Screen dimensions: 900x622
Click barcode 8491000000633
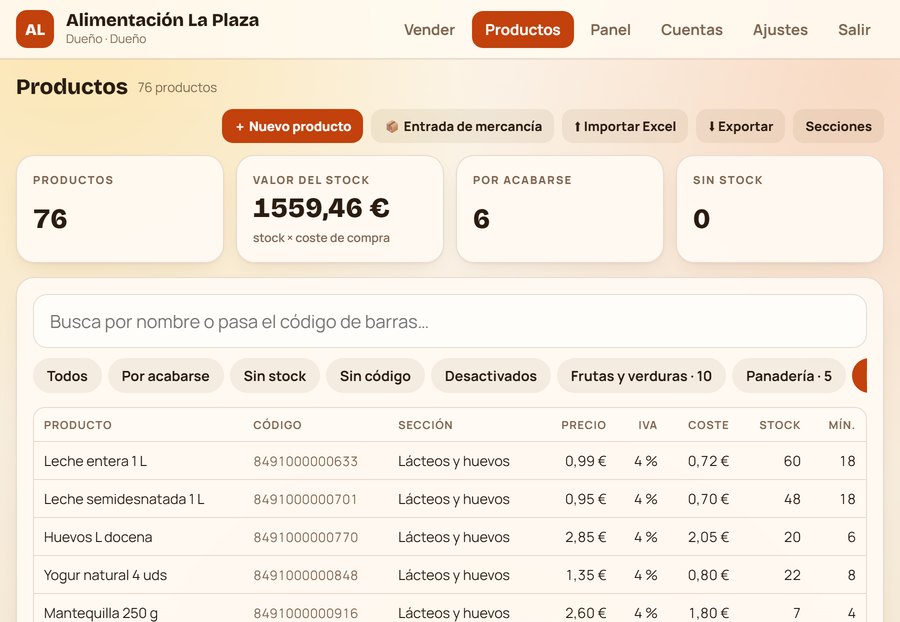[305, 461]
